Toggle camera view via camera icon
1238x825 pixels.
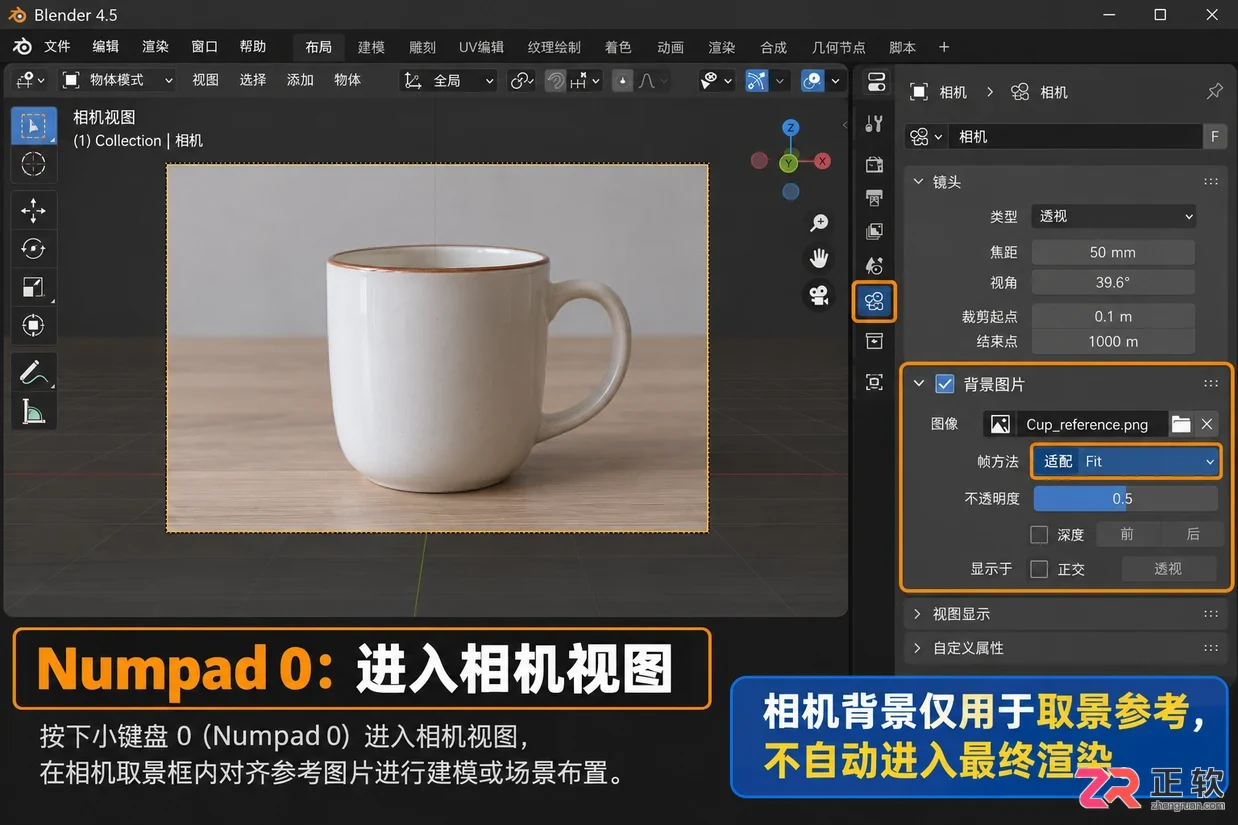click(820, 295)
